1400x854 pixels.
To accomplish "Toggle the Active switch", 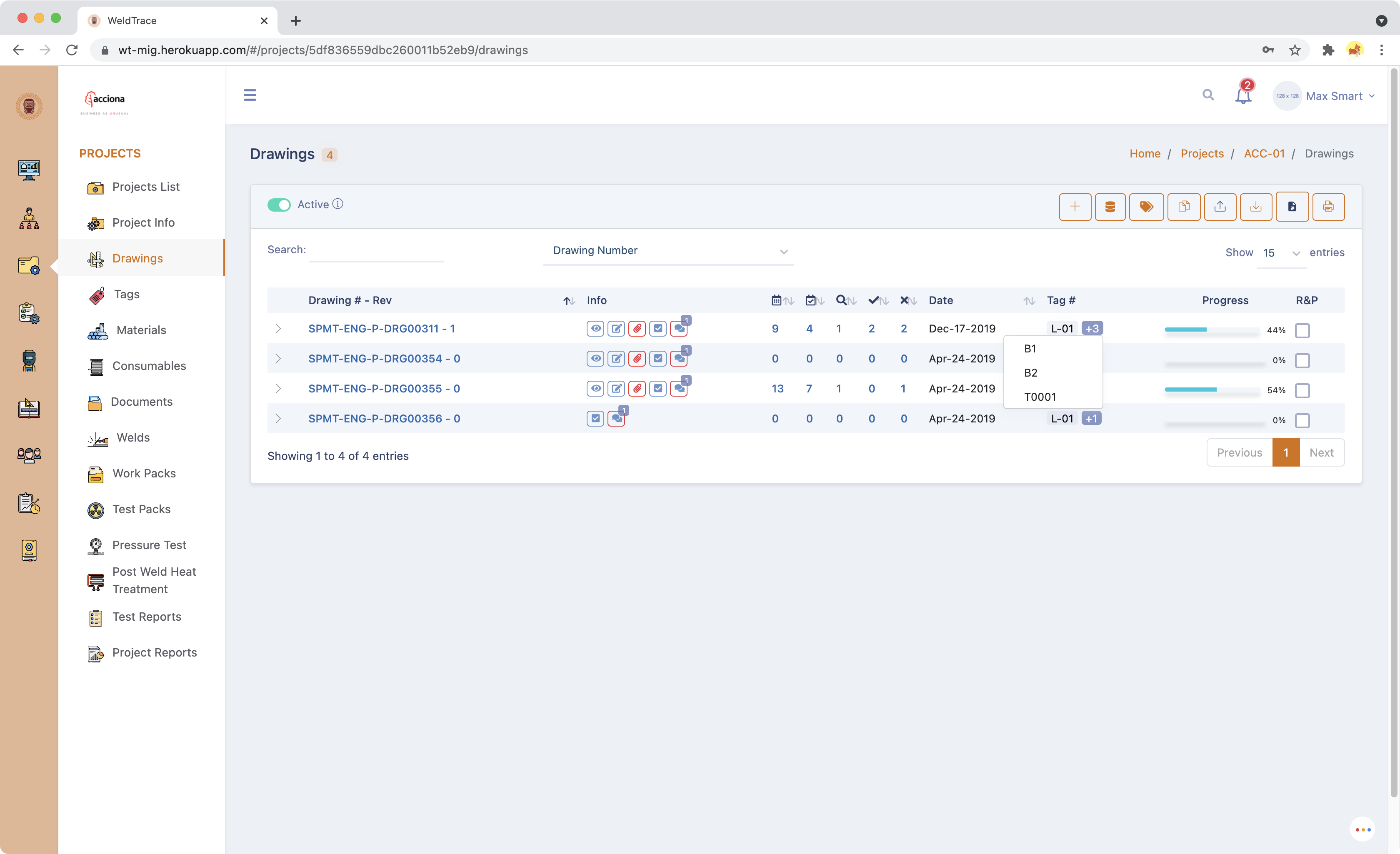I will [278, 205].
